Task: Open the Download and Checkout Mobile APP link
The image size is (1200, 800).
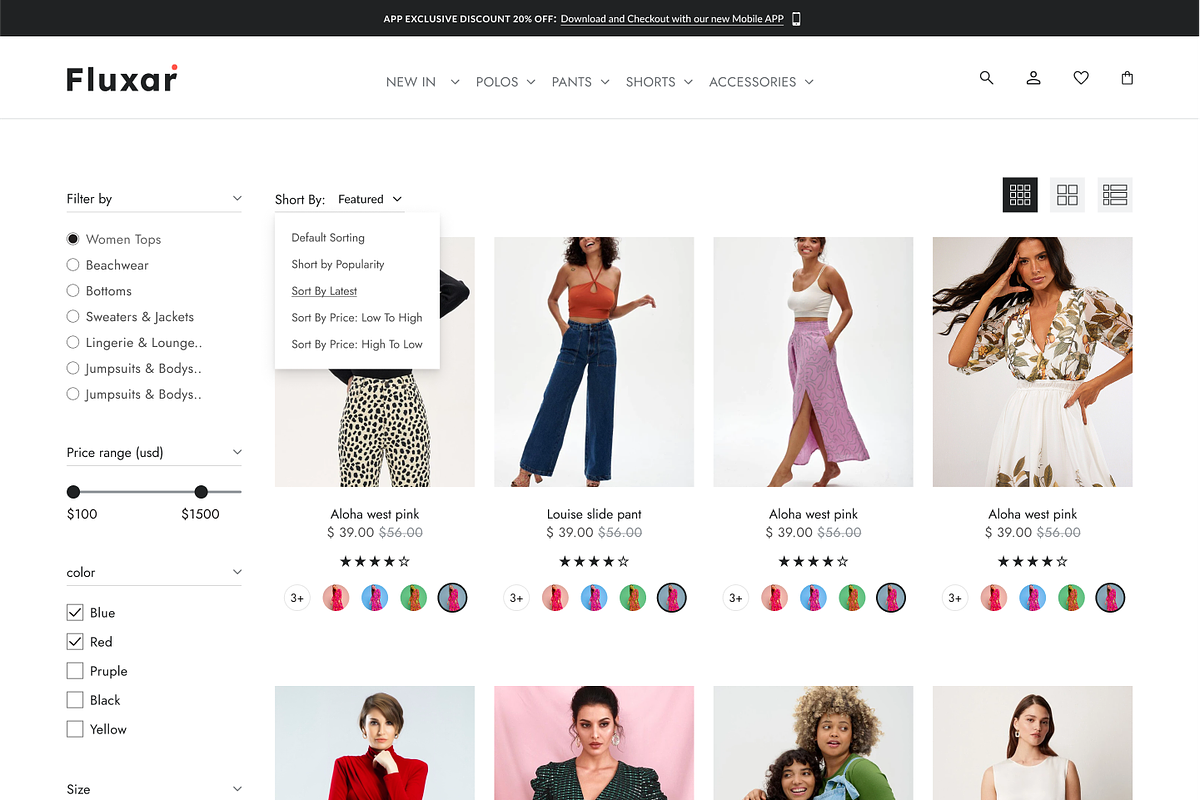Action: [672, 19]
